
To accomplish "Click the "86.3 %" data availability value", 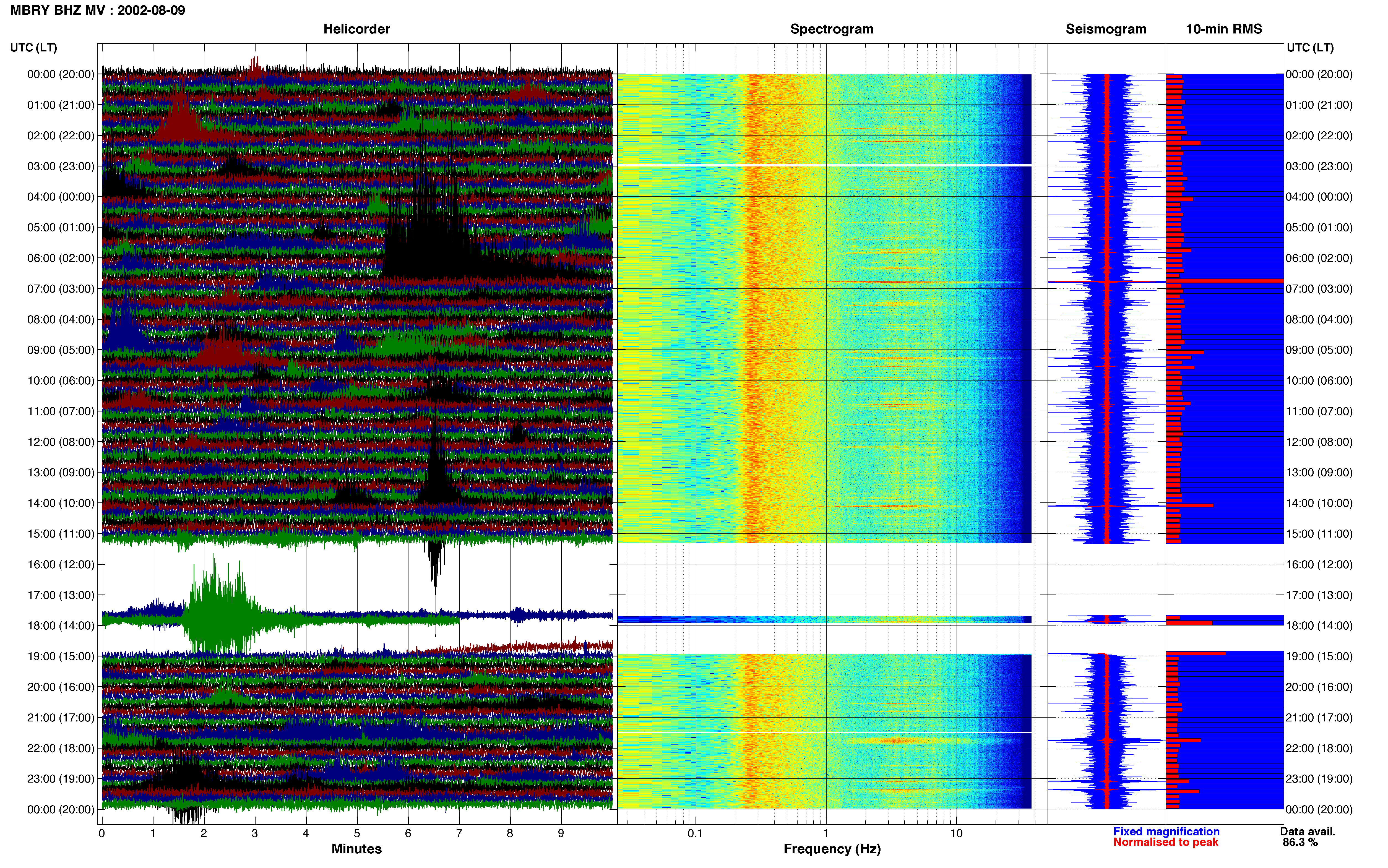I will click(1300, 842).
